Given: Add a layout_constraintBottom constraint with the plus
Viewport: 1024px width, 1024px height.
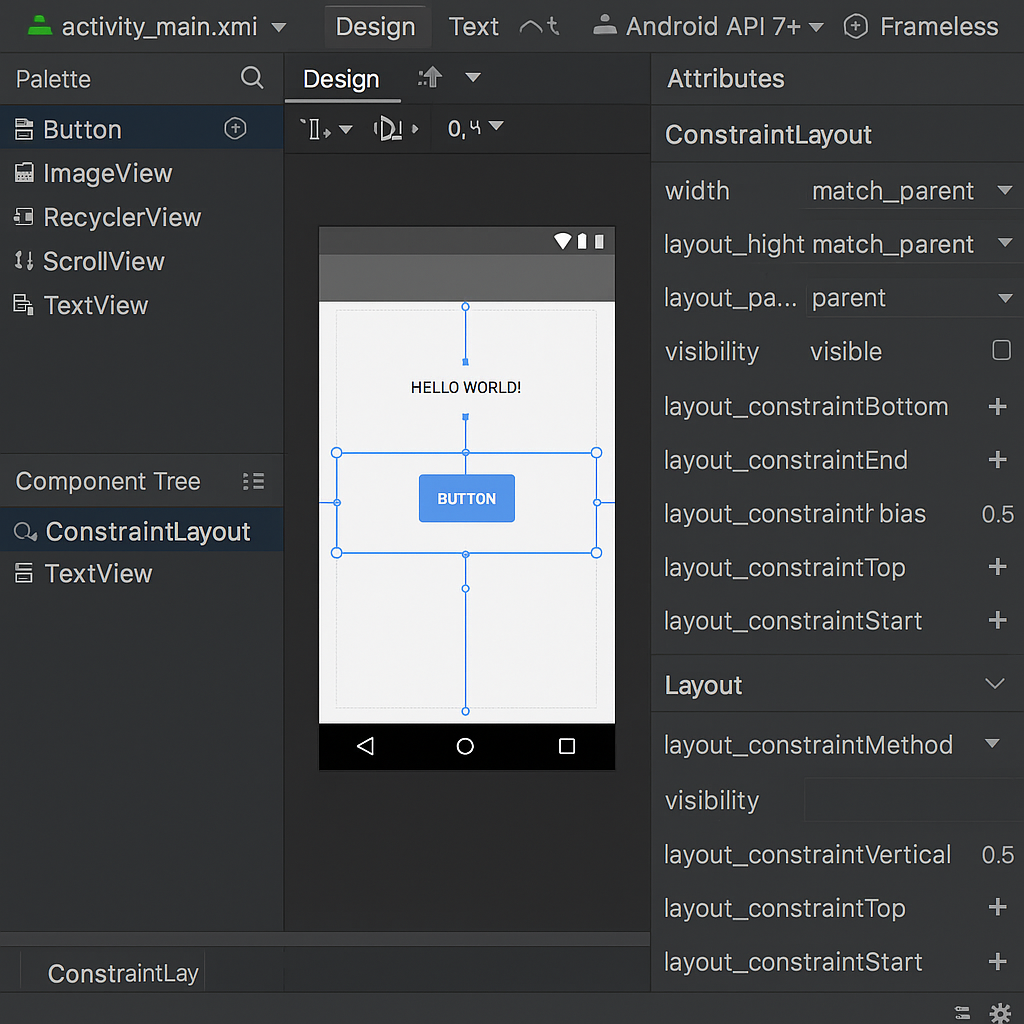Looking at the screenshot, I should pos(996,407).
